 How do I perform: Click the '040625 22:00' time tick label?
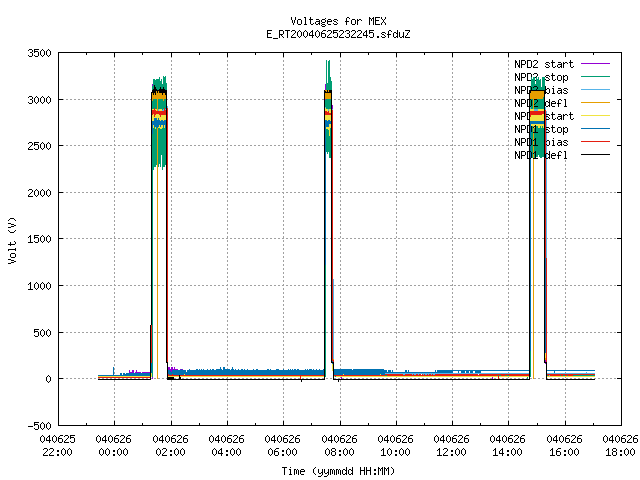click(x=58, y=446)
